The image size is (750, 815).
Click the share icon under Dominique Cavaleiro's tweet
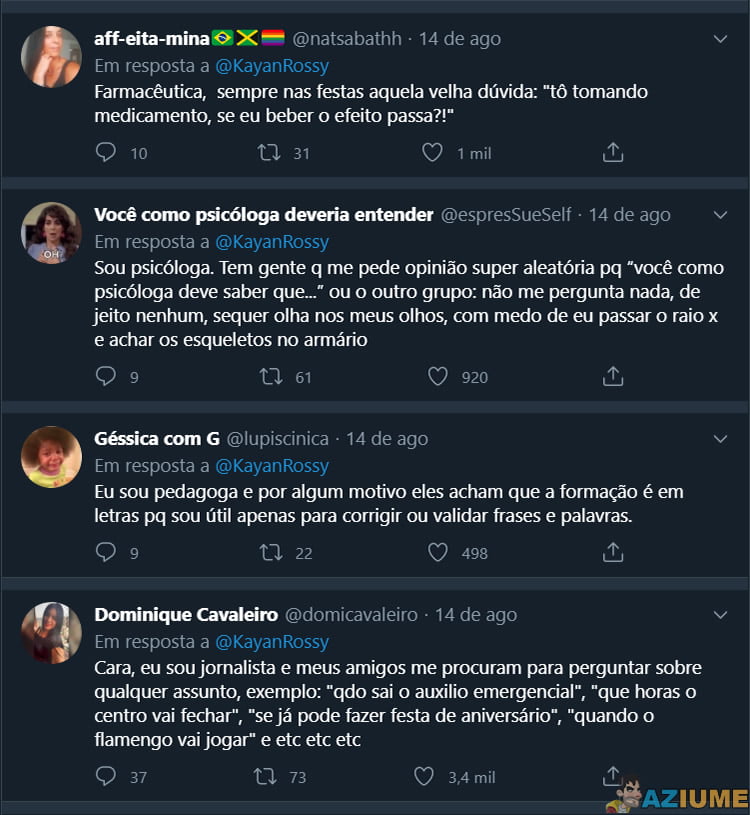click(x=613, y=777)
